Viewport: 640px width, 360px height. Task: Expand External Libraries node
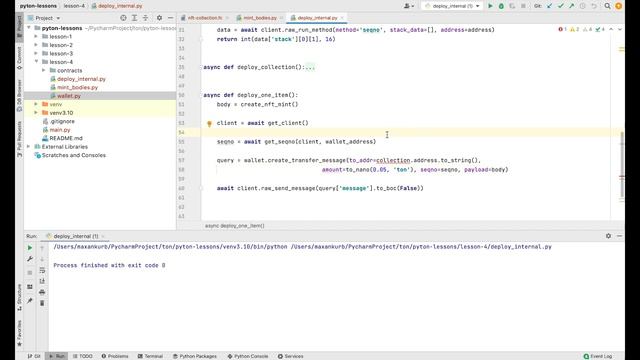29,147
